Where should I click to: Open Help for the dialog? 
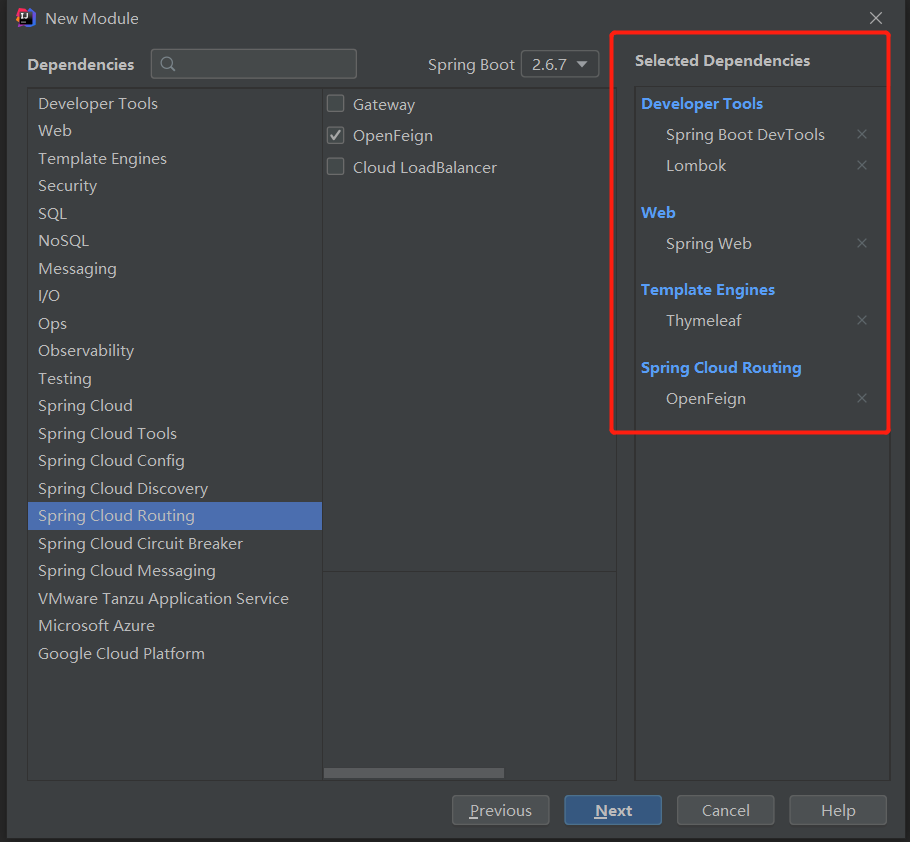[838, 810]
